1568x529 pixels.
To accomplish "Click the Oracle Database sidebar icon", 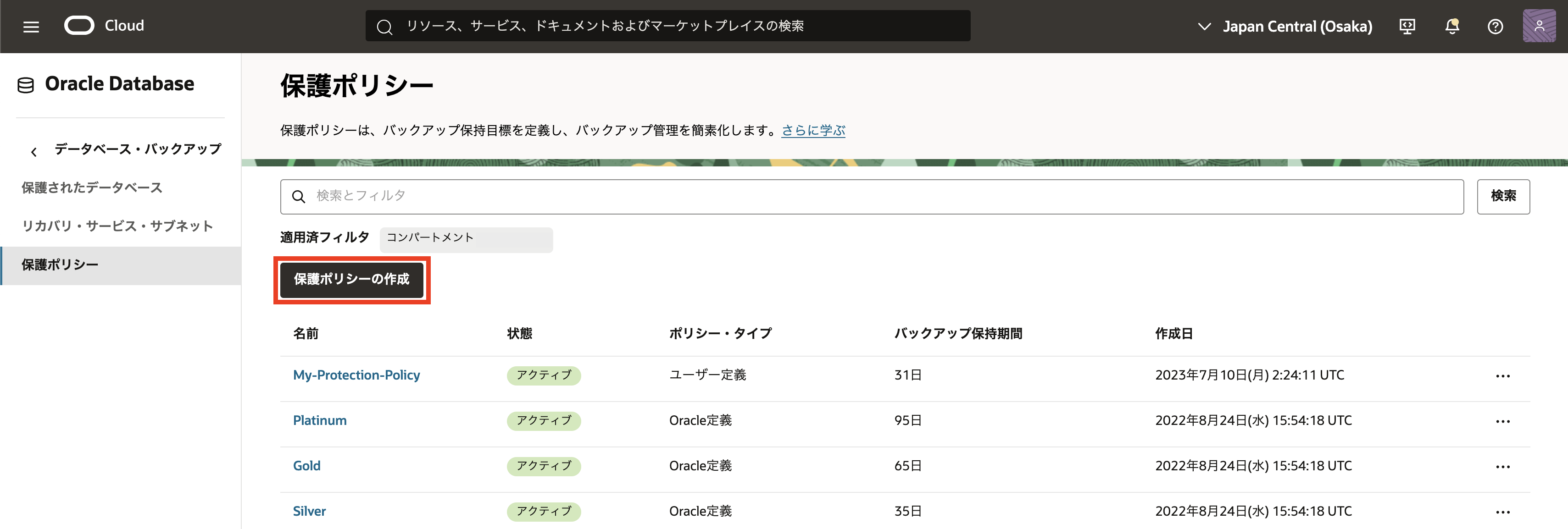I will (x=26, y=84).
